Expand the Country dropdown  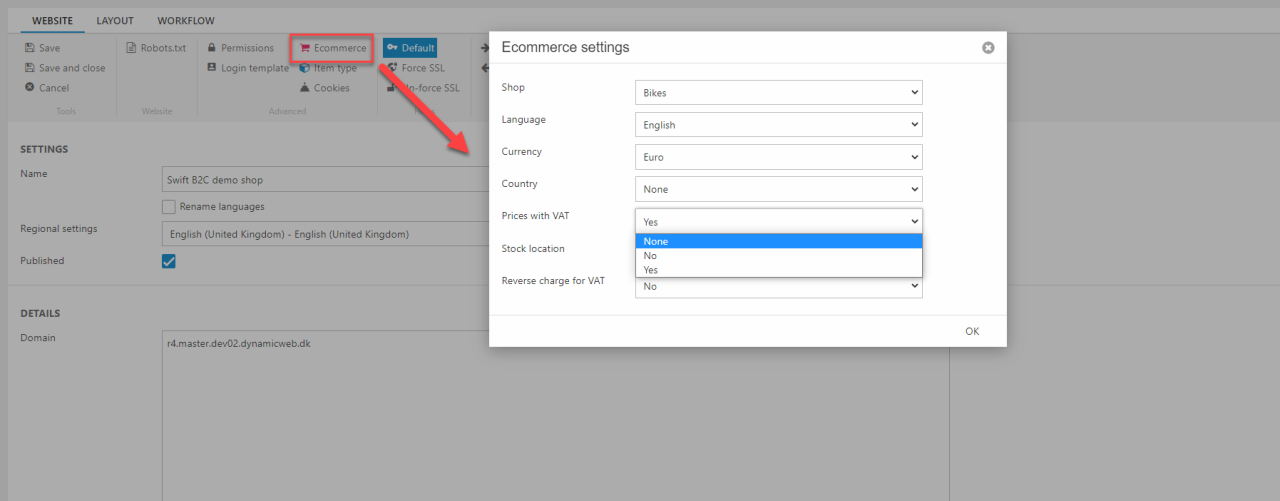click(x=778, y=189)
